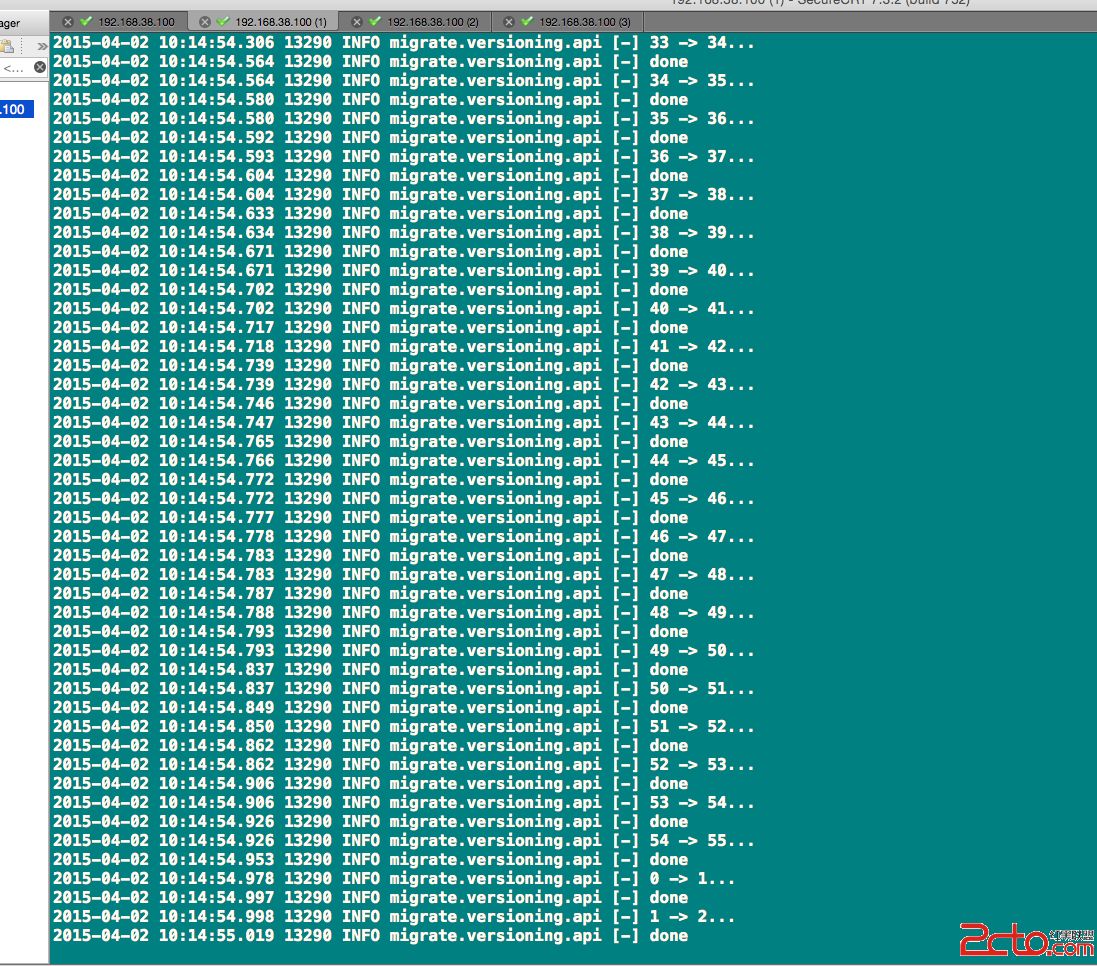Click the log line '46 -> 47...'
Viewport: 1097px width, 966px height.
(x=404, y=537)
